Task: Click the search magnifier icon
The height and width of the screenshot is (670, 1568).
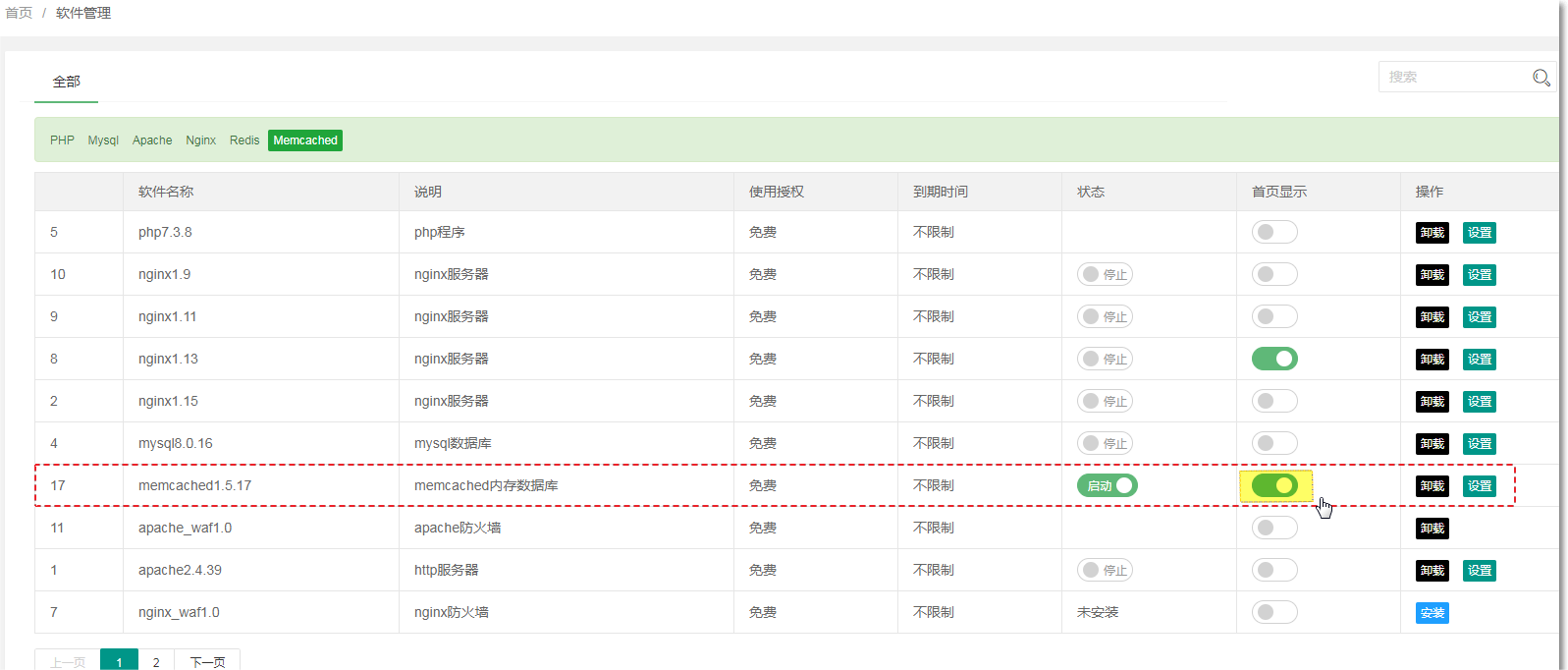Action: tap(1541, 78)
